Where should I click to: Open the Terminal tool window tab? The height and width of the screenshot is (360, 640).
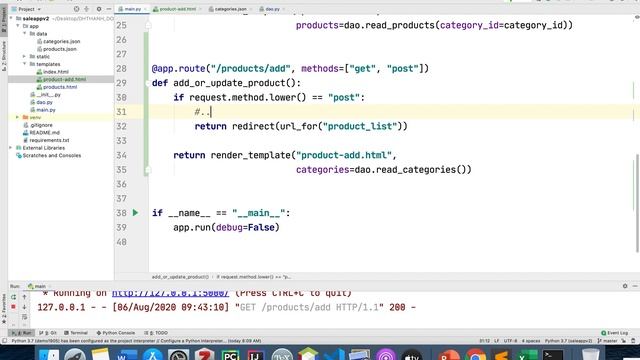point(76,333)
